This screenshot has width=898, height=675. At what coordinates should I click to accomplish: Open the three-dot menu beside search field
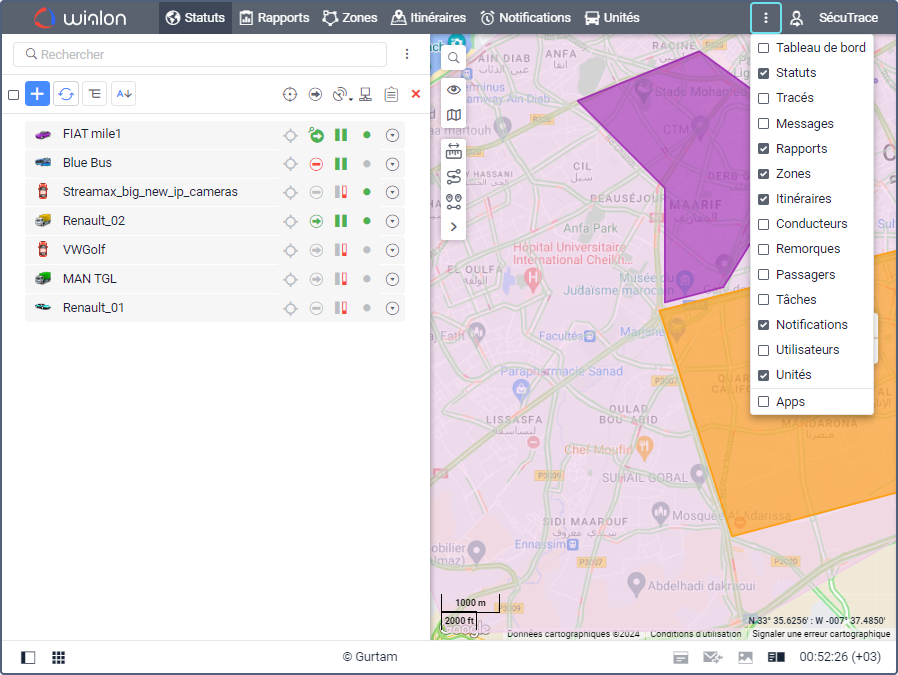point(407,54)
